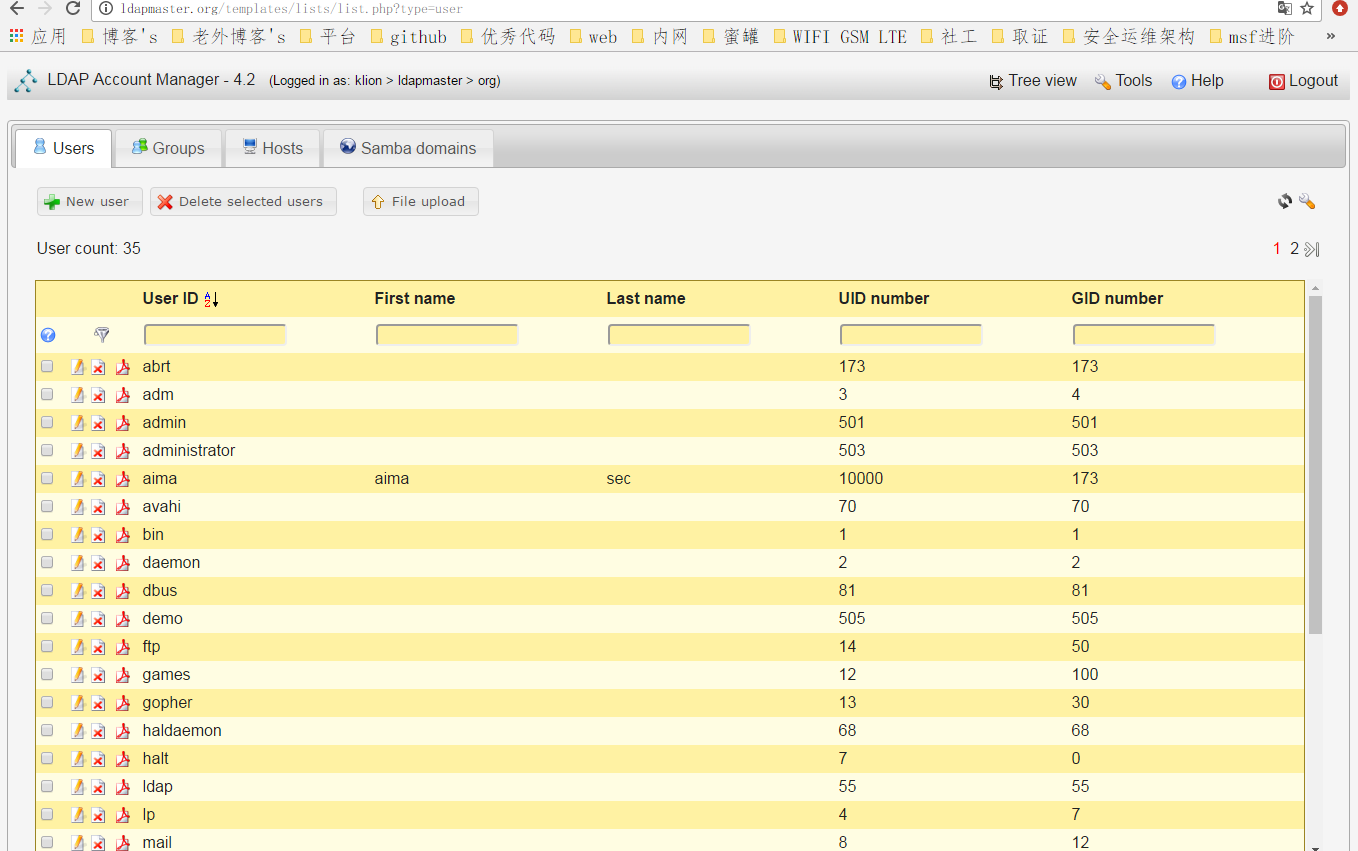Edit the ldap user entry
This screenshot has width=1358, height=851.
pyautogui.click(x=78, y=787)
